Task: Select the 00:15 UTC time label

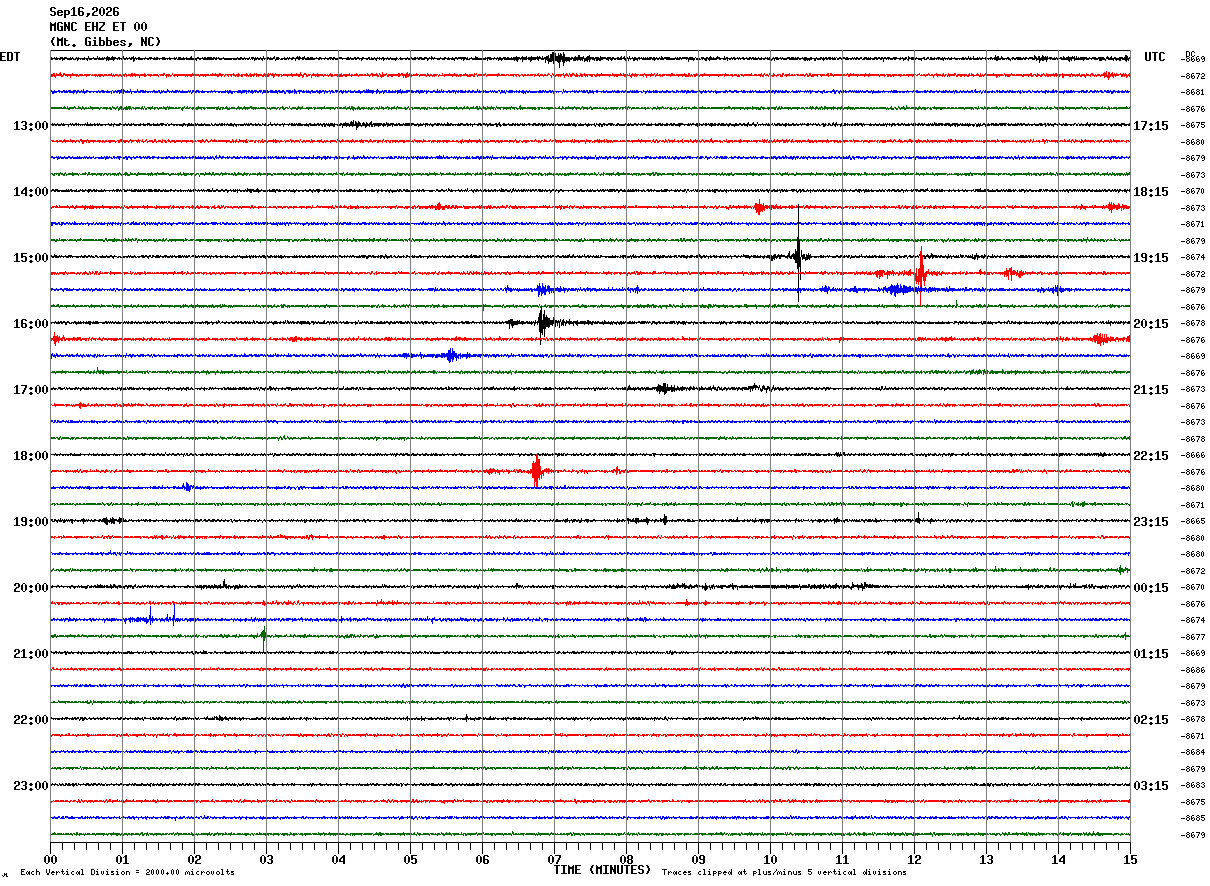Action: coord(1150,588)
